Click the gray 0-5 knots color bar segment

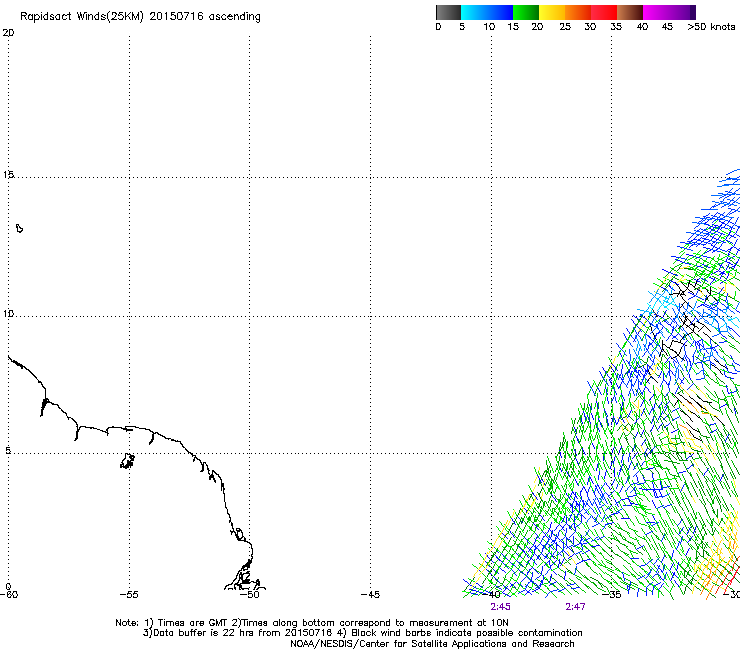click(448, 12)
